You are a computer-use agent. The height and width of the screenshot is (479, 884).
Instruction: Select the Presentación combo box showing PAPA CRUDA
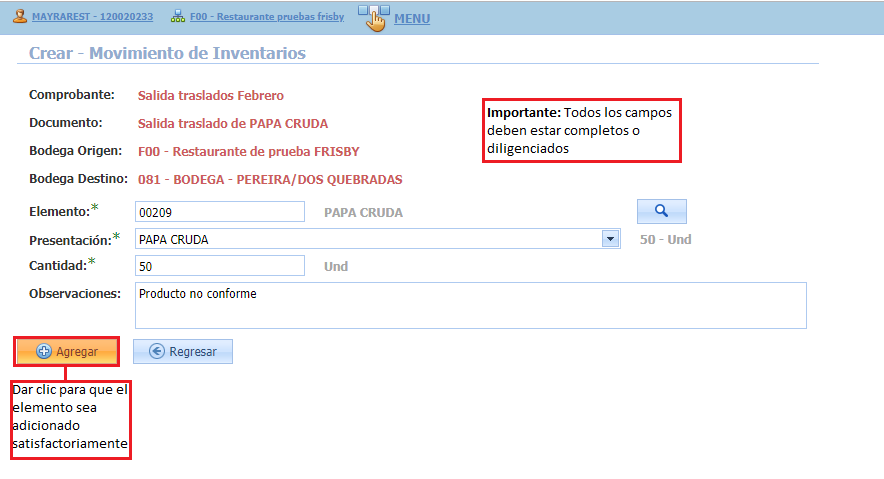coord(378,239)
